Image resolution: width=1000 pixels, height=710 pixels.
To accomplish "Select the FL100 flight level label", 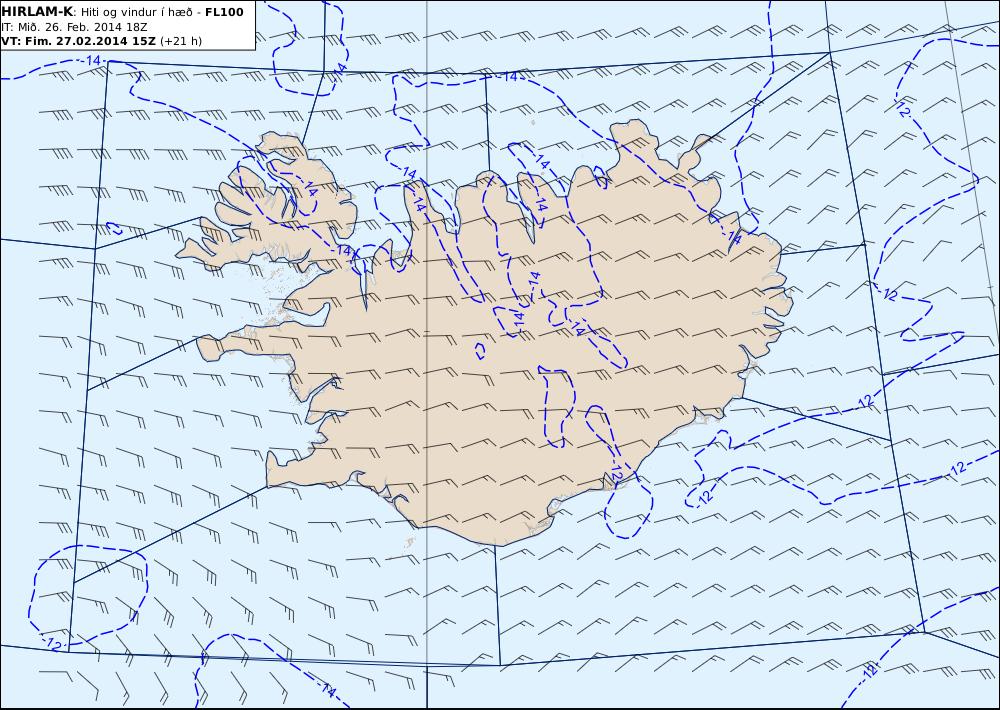I will click(224, 12).
